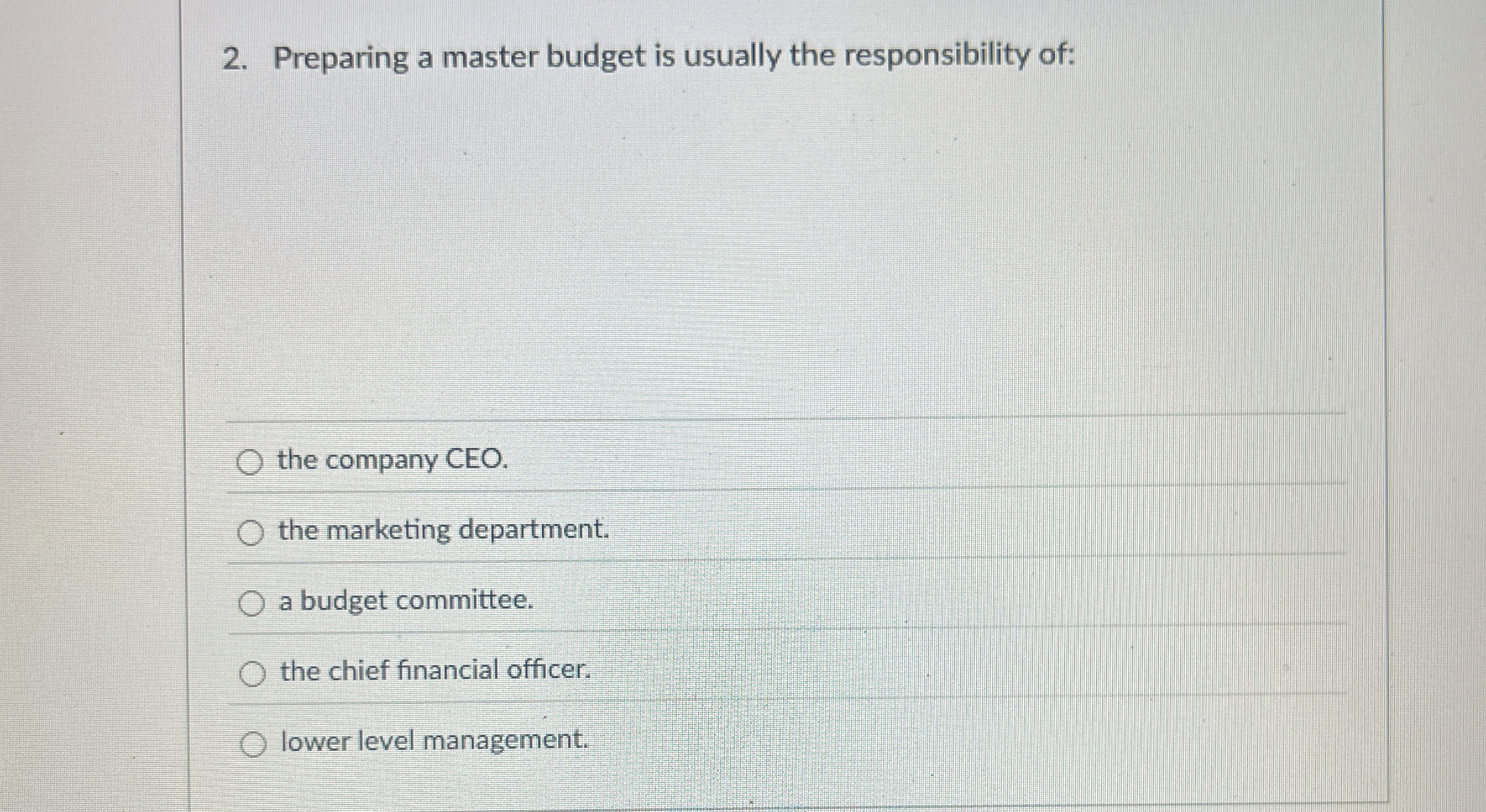Click the answer text 'the chief financial officer'
Screen dimensions: 1486x812
(435, 671)
